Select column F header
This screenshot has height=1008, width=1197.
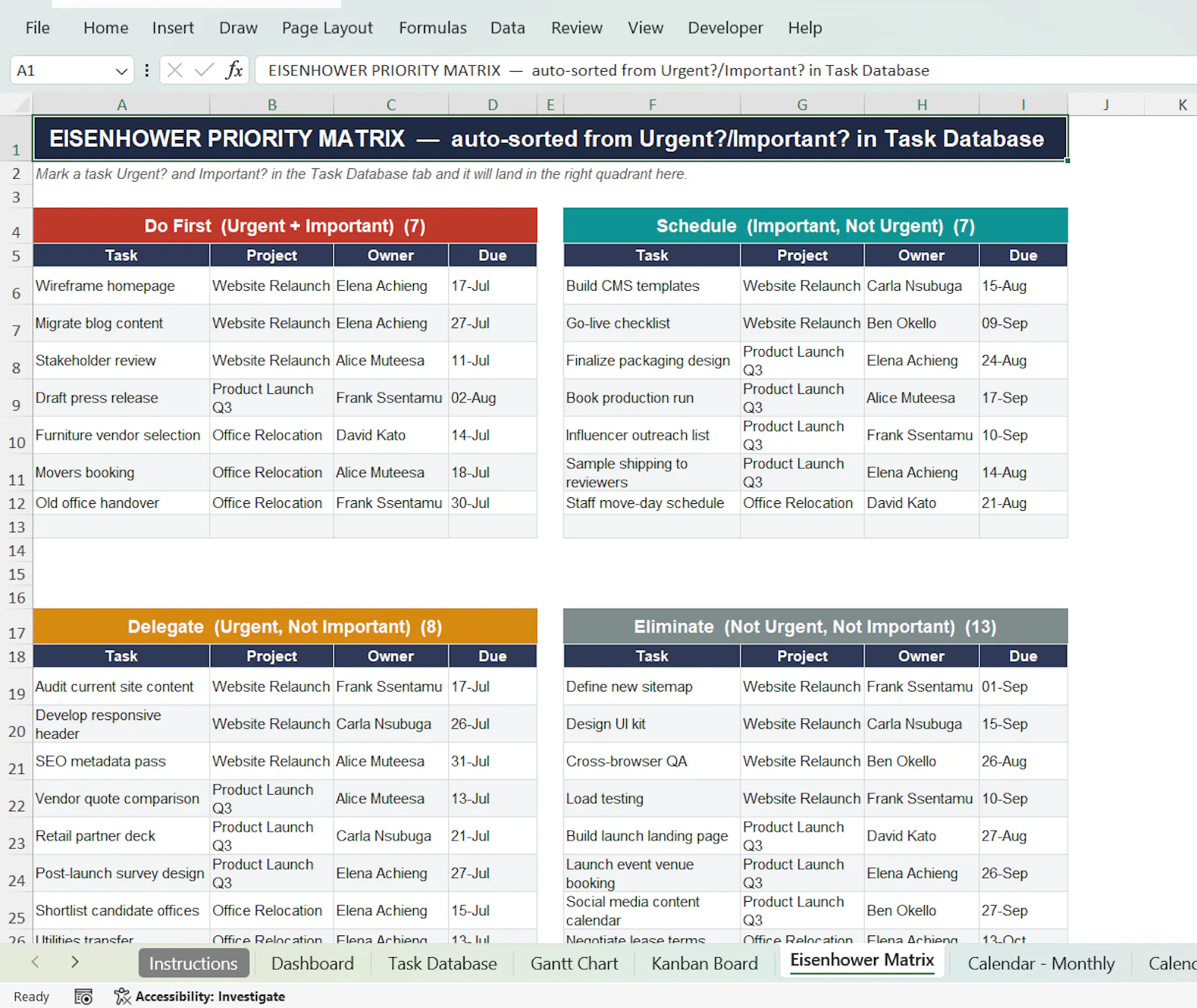[652, 105]
